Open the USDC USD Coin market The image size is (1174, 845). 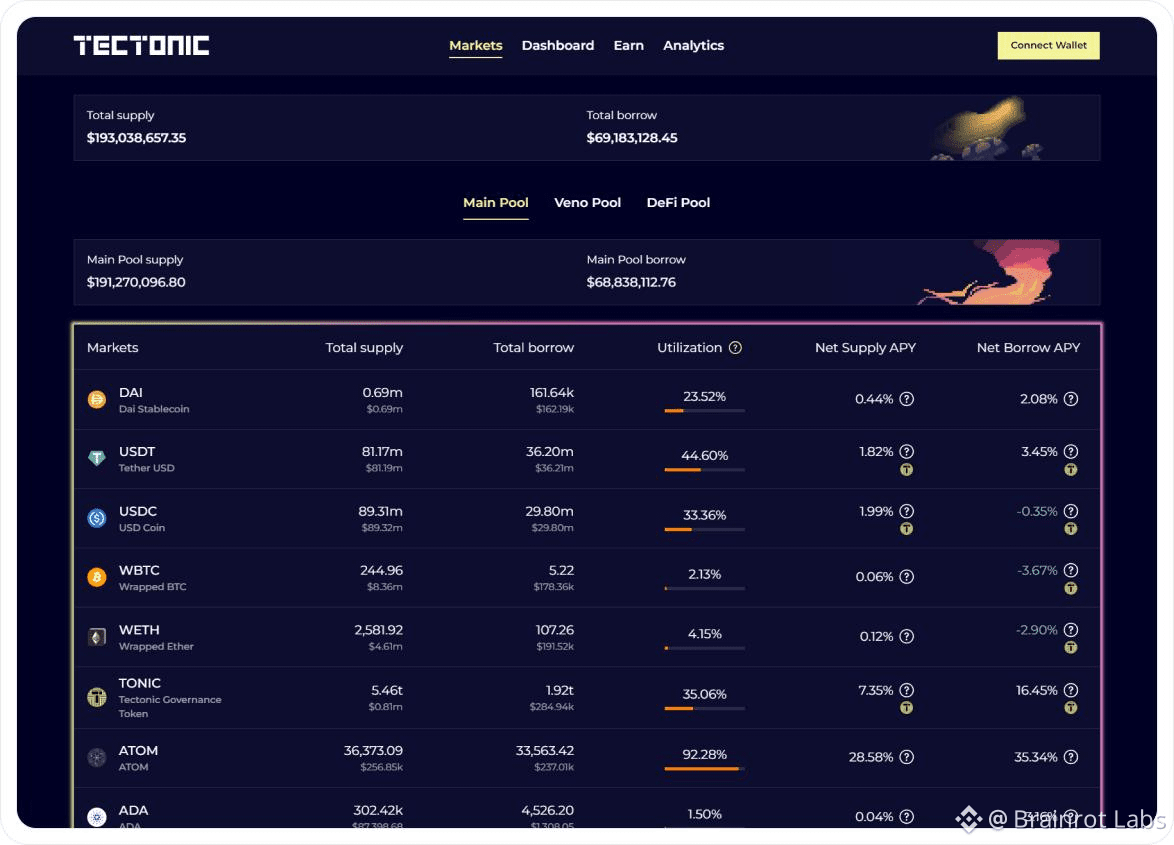point(142,518)
